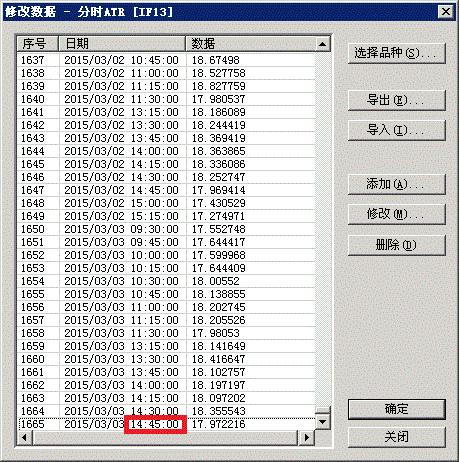
Task: Select row number 1656
Action: (x=33, y=307)
